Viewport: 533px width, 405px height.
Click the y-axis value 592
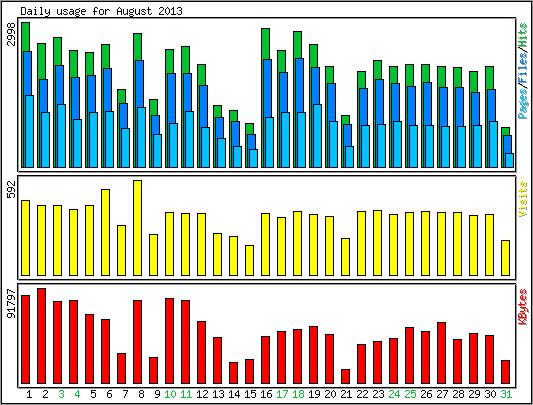tap(11, 189)
